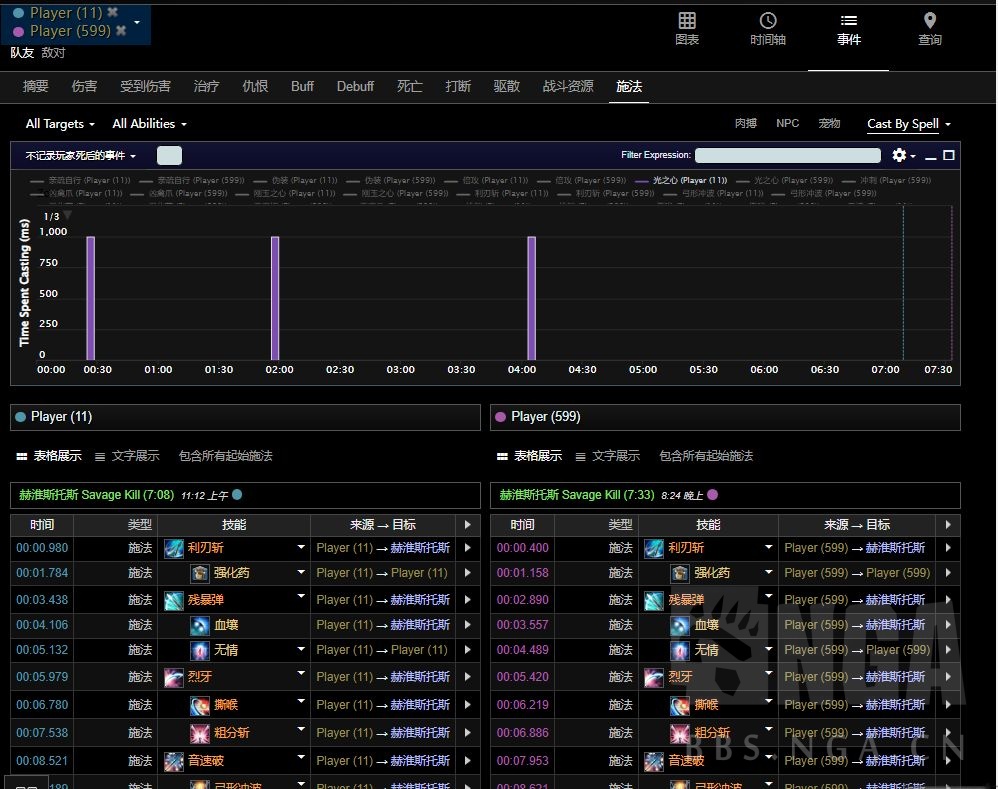Remove Player (599) with the X icon
The image size is (998, 789).
(x=121, y=31)
